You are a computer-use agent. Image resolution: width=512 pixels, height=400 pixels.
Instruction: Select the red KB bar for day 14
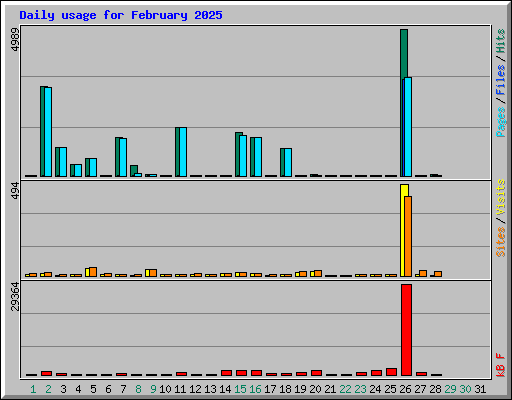click(226, 373)
